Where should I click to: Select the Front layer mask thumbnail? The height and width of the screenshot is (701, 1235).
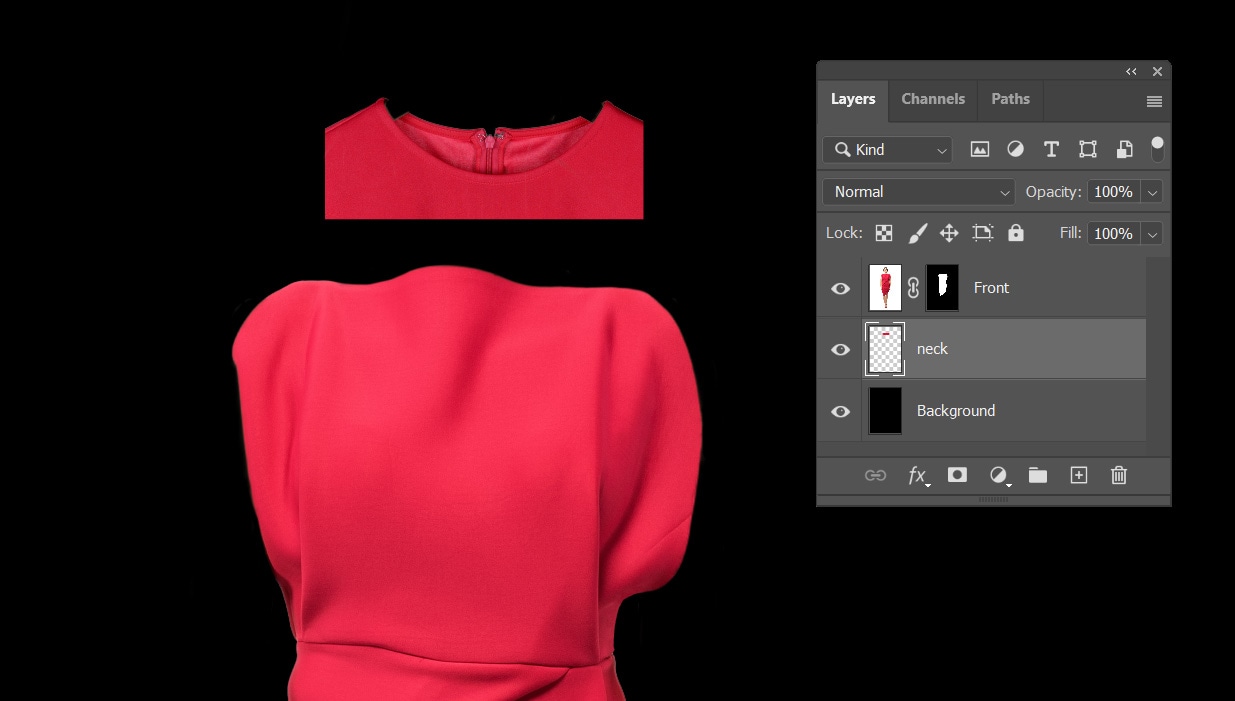942,287
